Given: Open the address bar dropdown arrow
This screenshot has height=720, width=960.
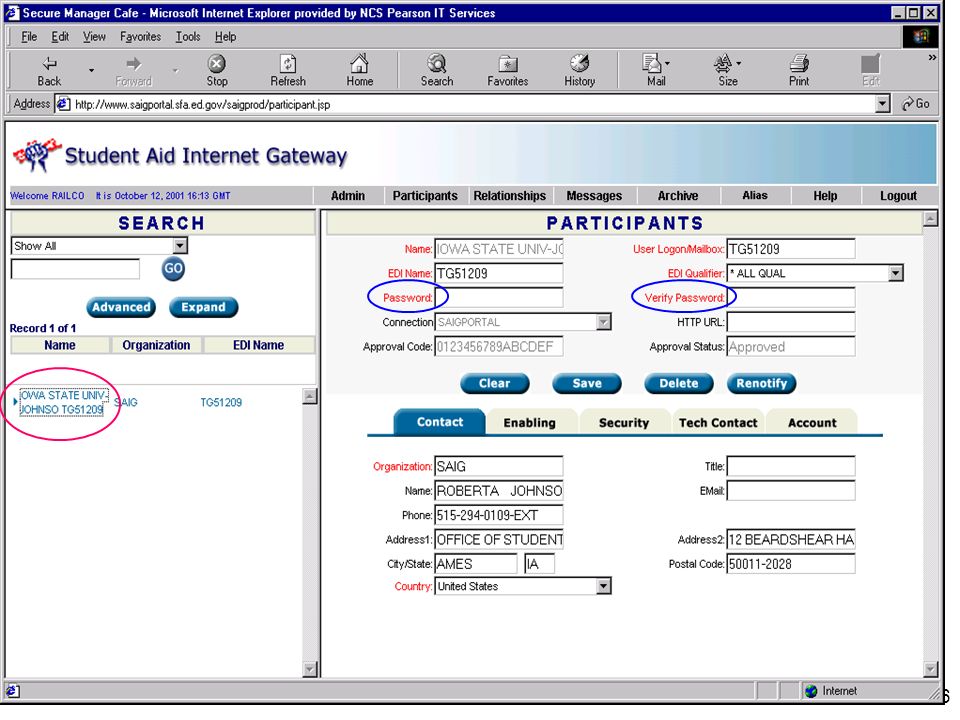Looking at the screenshot, I should coord(882,104).
